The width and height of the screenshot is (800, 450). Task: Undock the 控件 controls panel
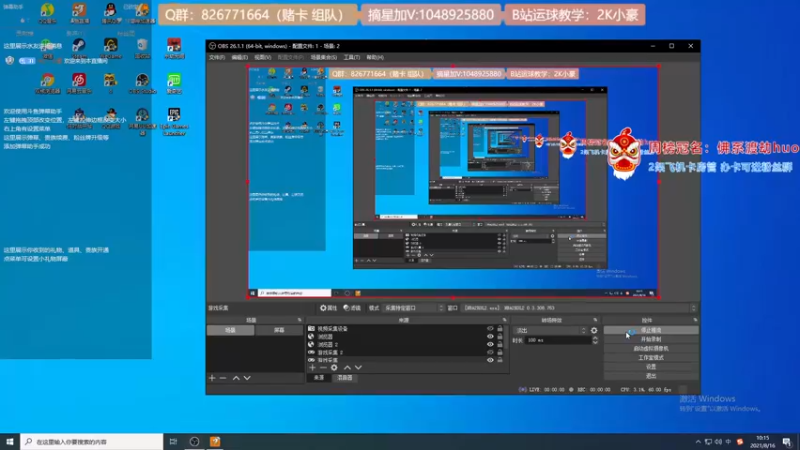click(x=695, y=320)
